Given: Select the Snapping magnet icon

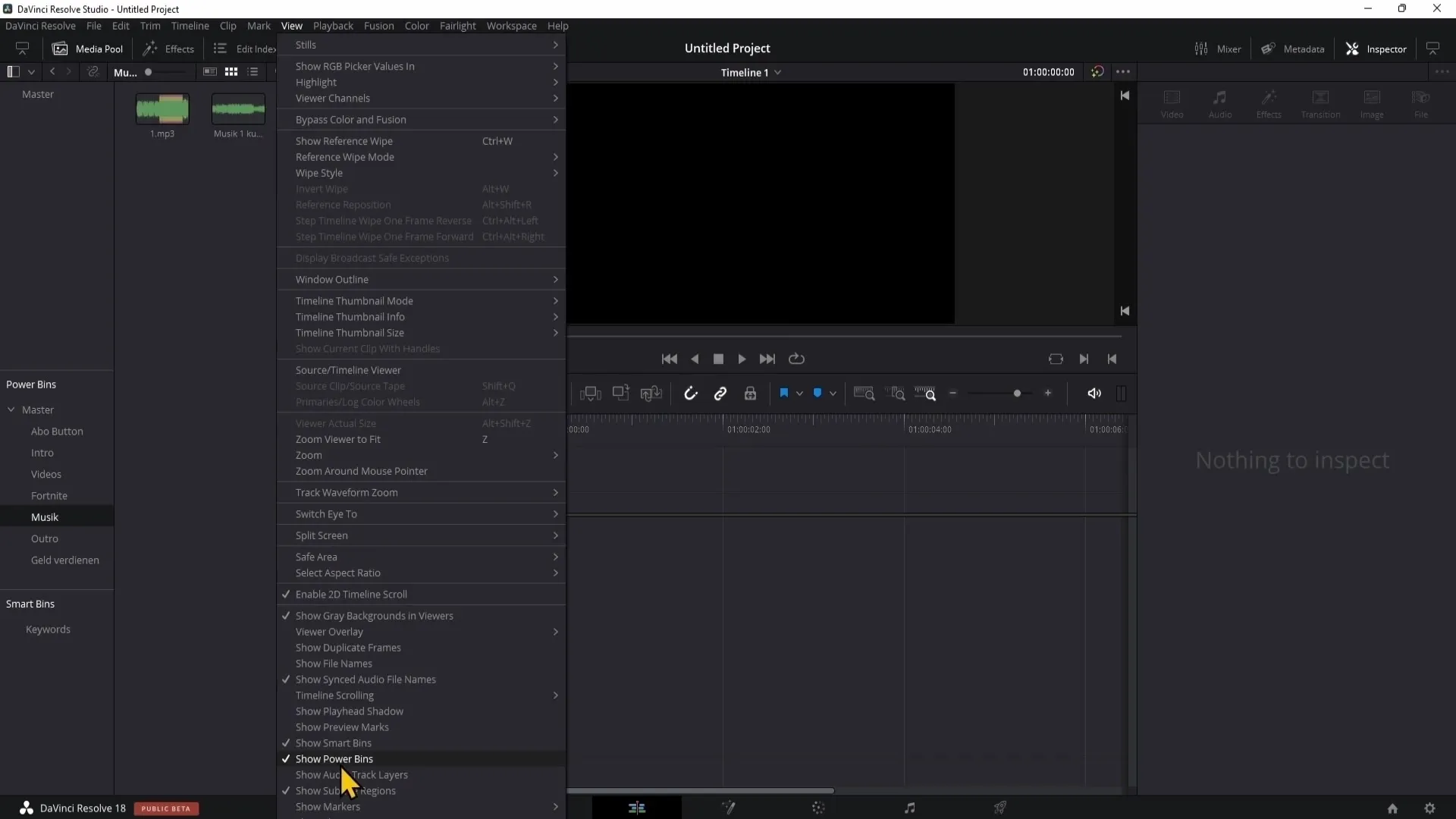Looking at the screenshot, I should [690, 393].
